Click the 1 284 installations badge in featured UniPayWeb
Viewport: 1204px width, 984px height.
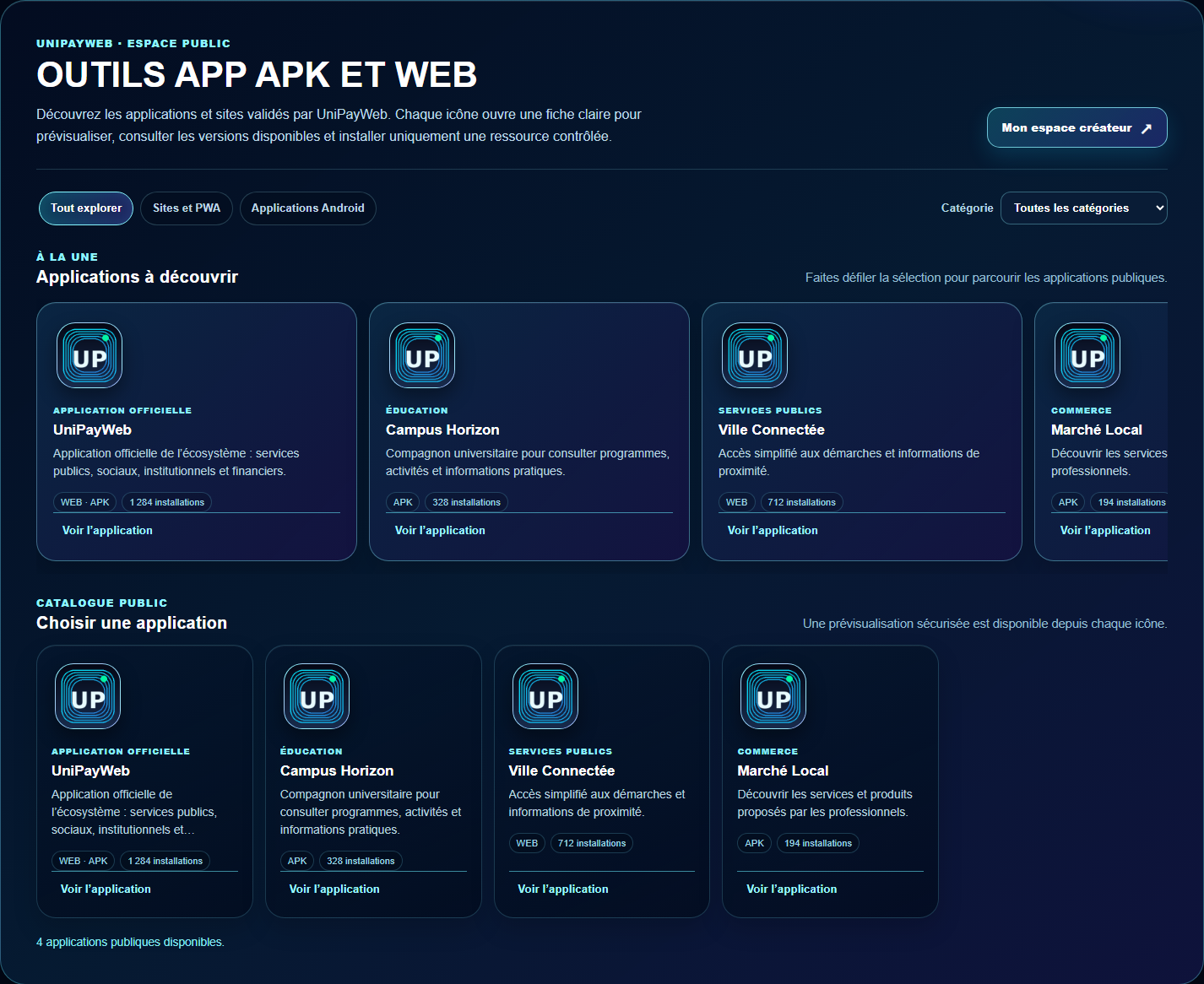[x=167, y=502]
